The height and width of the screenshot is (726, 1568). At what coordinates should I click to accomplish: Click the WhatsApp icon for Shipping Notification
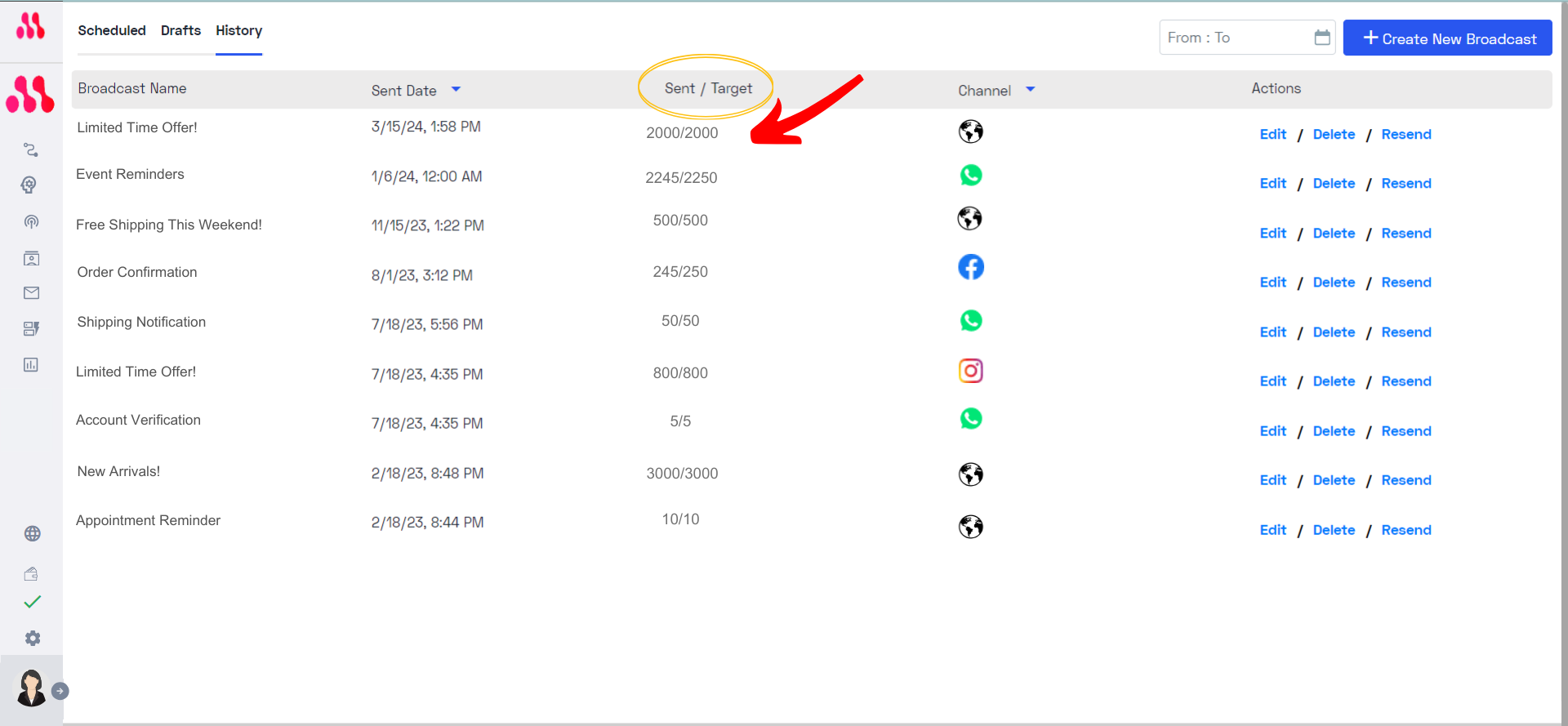pyautogui.click(x=970, y=320)
